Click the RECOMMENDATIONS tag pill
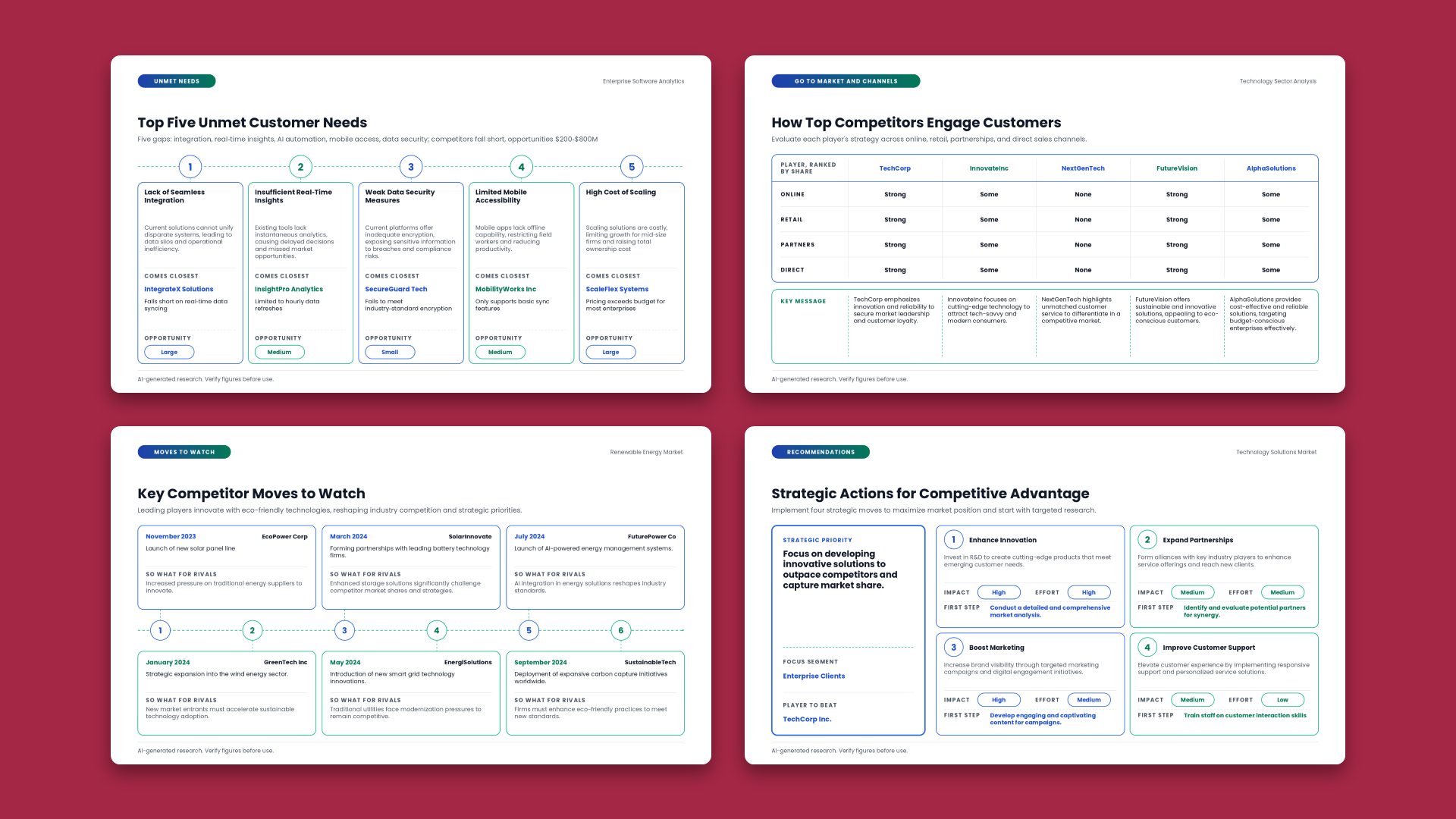The width and height of the screenshot is (1456, 819). pos(821,452)
